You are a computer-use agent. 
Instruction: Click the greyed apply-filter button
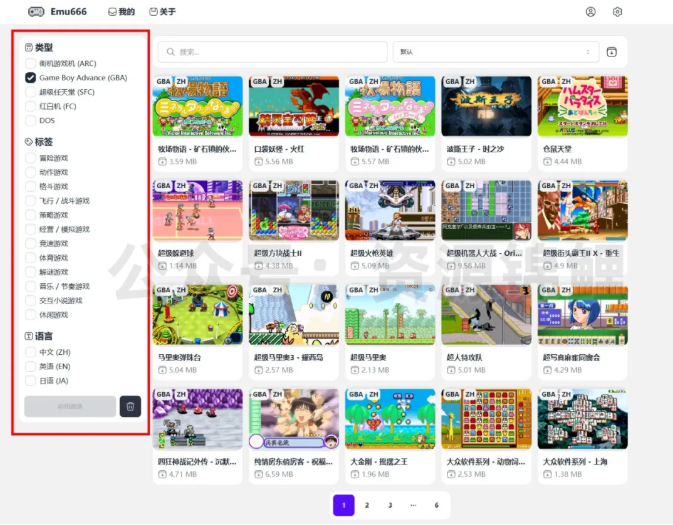(x=70, y=406)
